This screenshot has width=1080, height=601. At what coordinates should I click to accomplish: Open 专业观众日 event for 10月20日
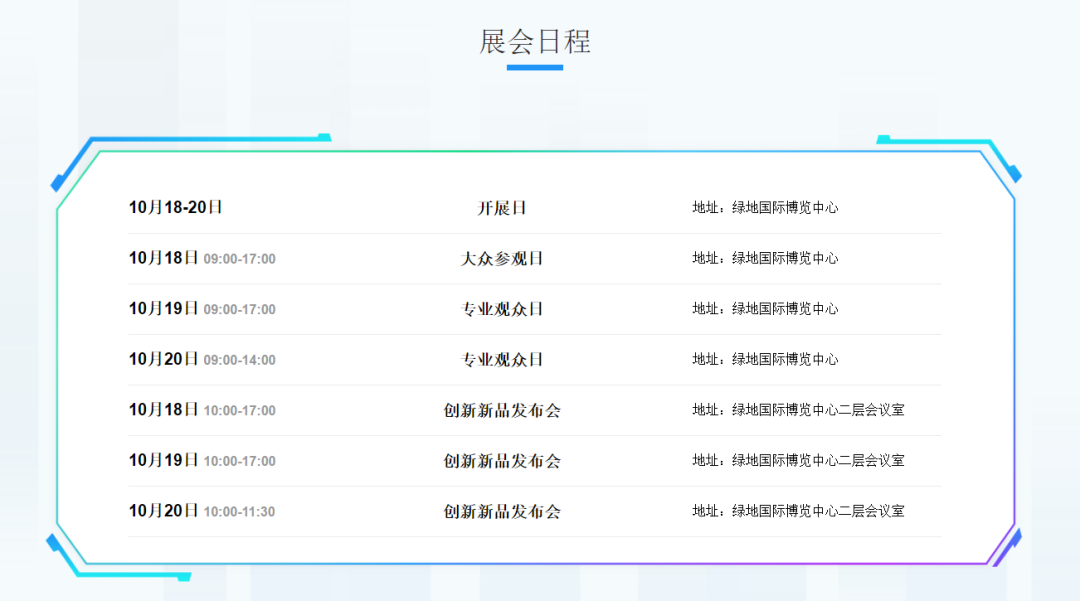click(502, 359)
